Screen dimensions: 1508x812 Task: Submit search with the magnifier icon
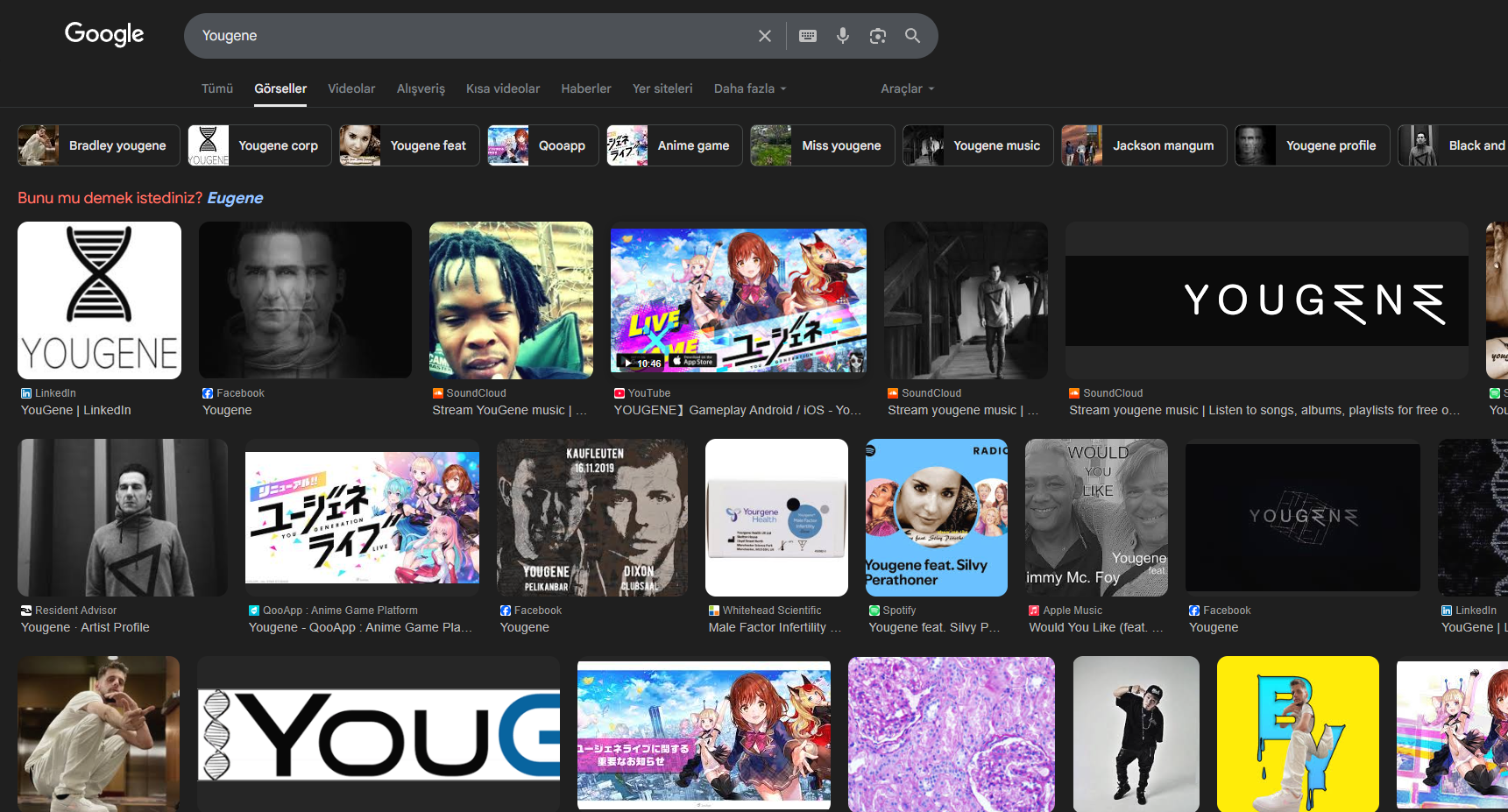912,36
